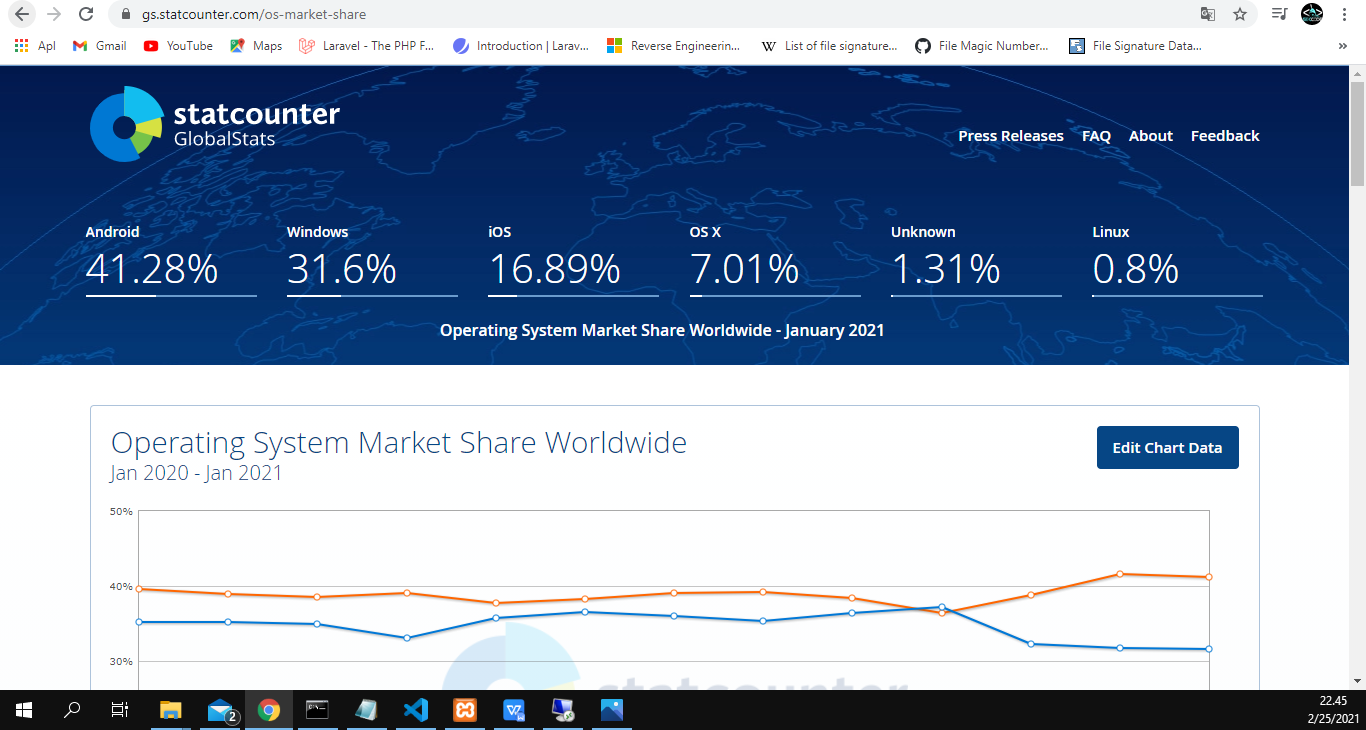The width and height of the screenshot is (1366, 730).
Task: Click the iOS 16.89% statistic
Action: pos(573,260)
